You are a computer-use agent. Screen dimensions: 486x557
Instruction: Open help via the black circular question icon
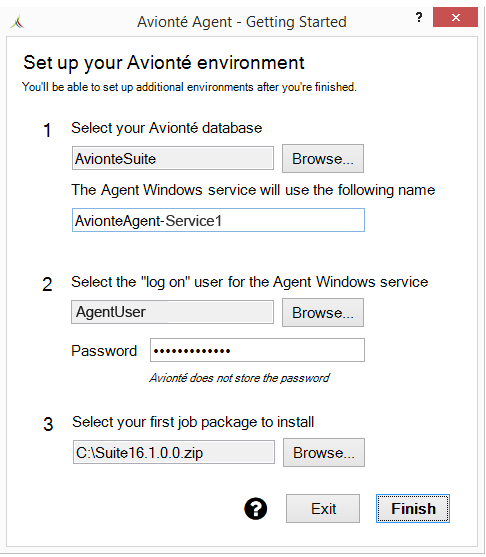coord(255,509)
